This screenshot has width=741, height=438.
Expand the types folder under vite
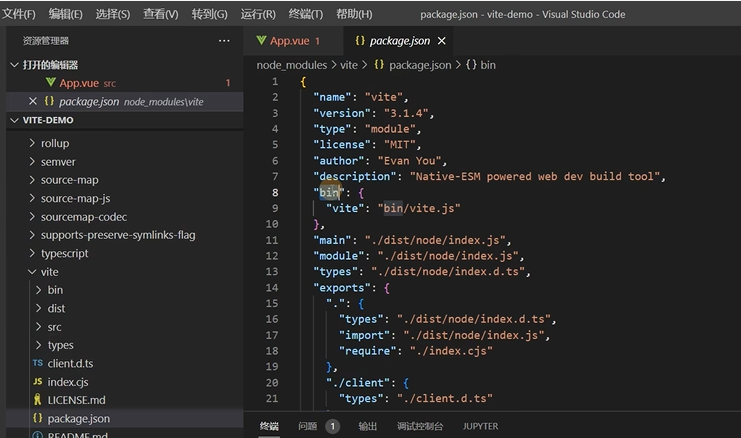click(x=39, y=345)
